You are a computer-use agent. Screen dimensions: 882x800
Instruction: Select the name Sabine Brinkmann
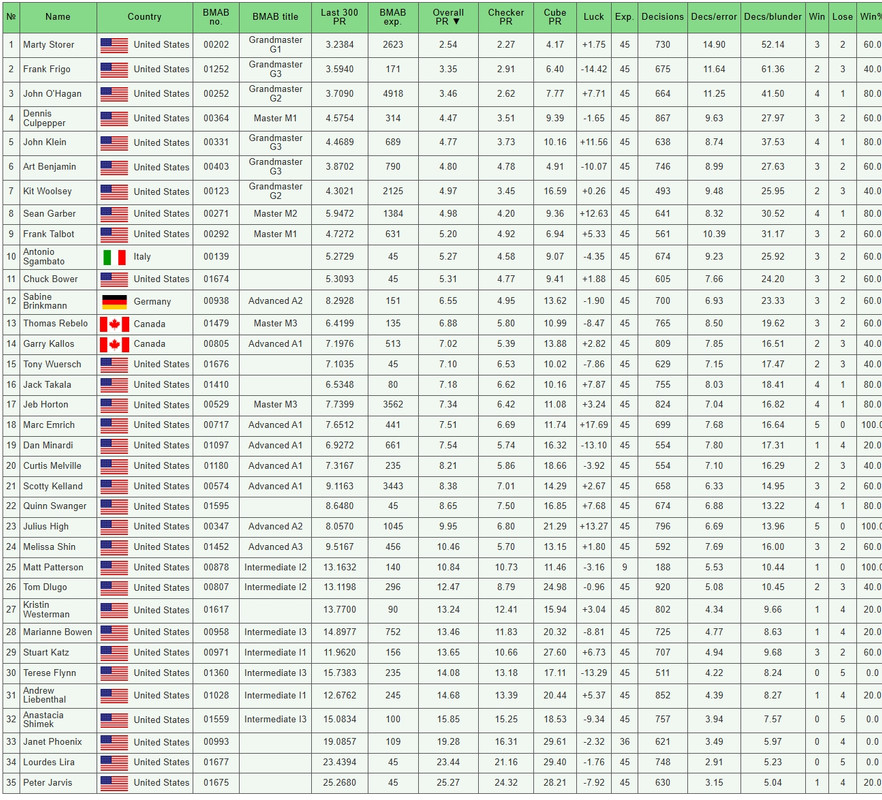coord(45,301)
